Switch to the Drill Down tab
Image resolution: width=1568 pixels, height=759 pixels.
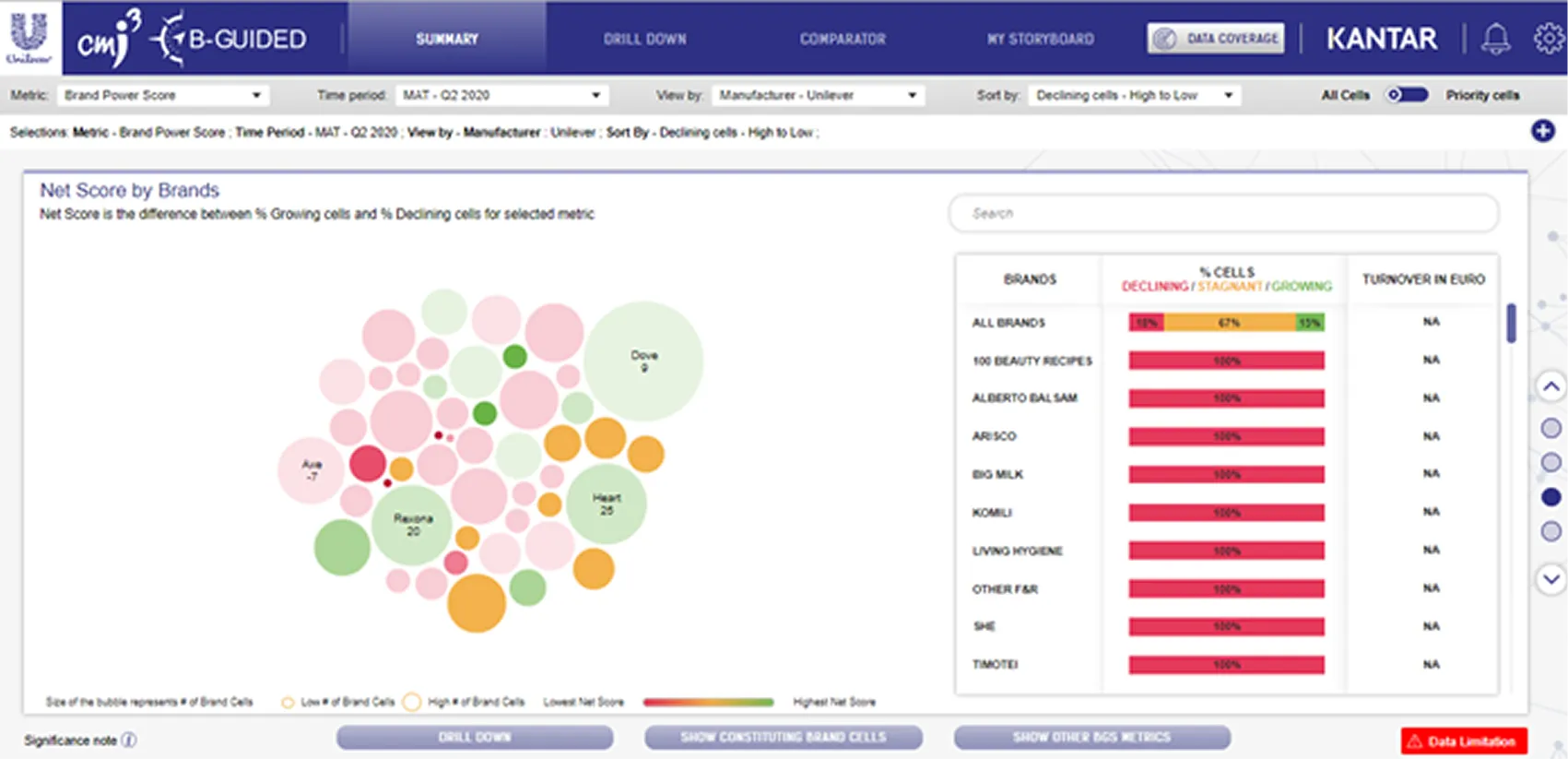click(645, 39)
